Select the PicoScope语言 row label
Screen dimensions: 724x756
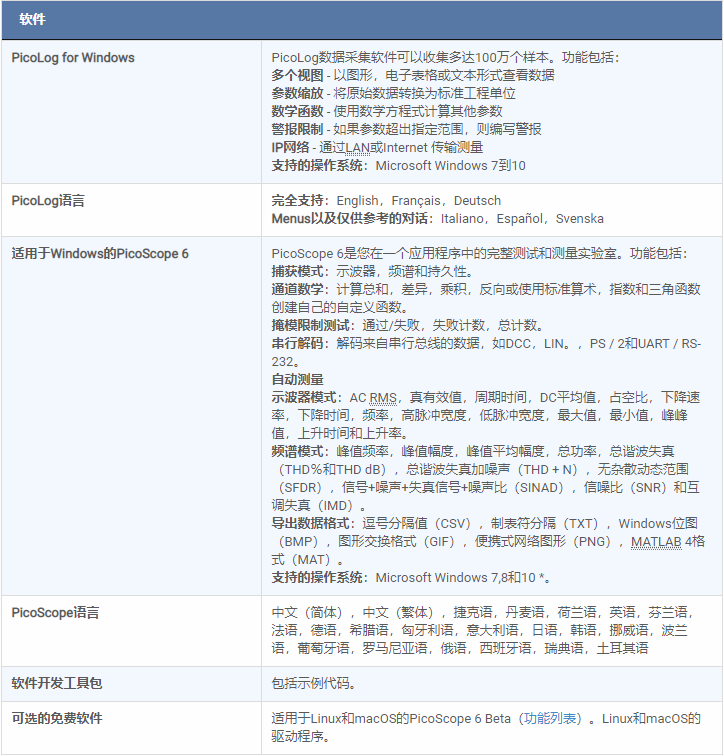point(55,612)
